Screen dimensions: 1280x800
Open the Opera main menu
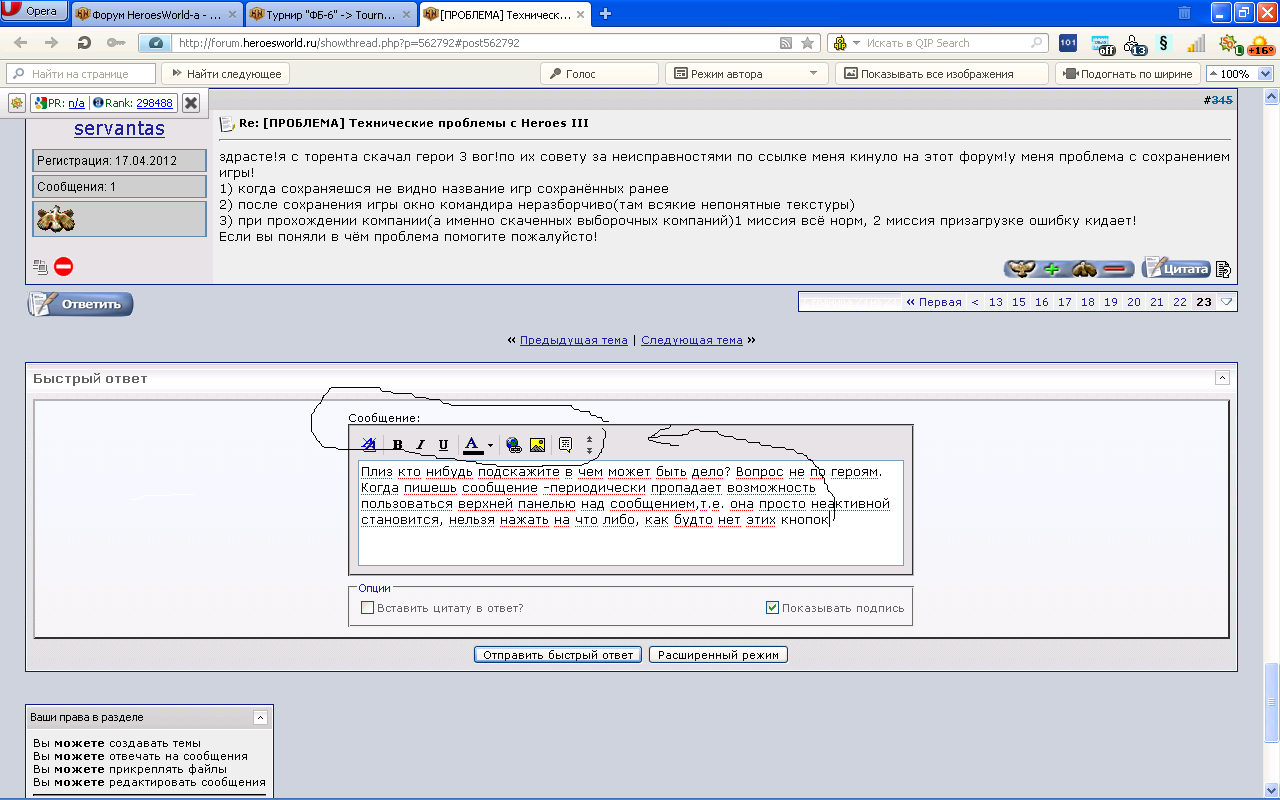[35, 12]
